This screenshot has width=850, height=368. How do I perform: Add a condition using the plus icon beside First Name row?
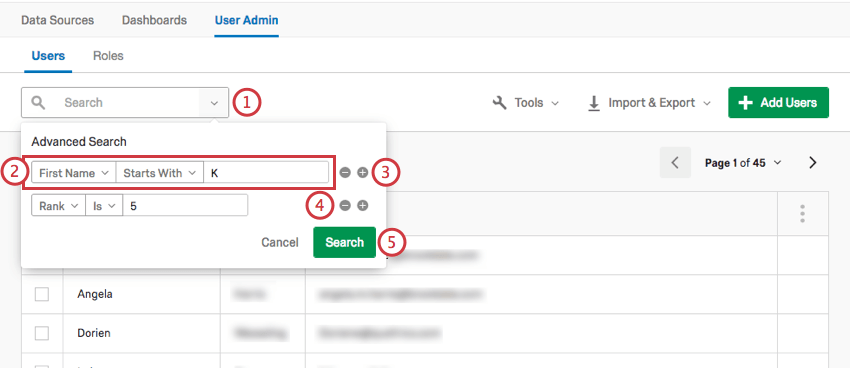pyautogui.click(x=363, y=173)
